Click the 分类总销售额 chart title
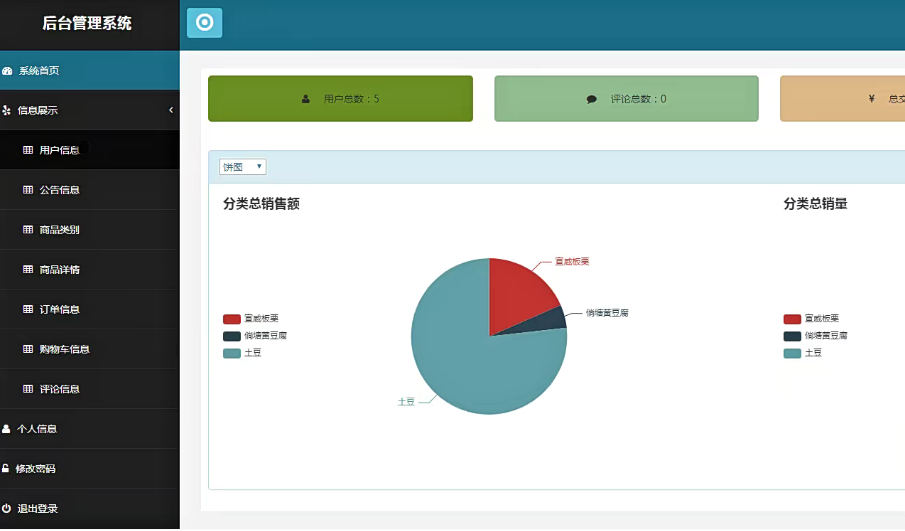The width and height of the screenshot is (905, 531). tap(261, 204)
